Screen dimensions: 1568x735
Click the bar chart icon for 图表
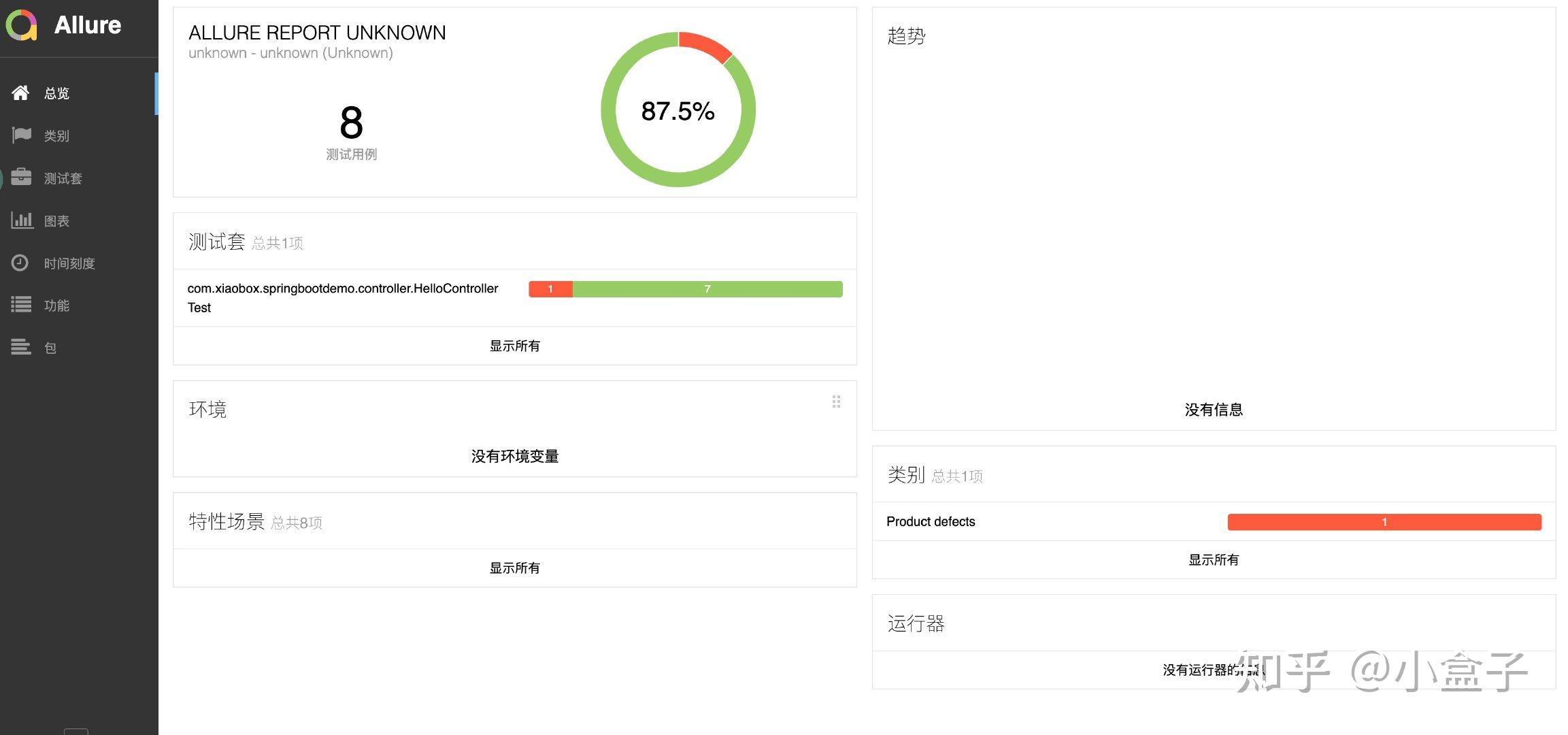[x=22, y=220]
